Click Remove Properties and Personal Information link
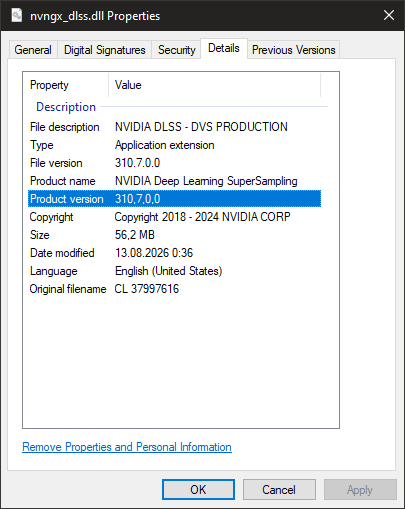405x509 pixels. tap(127, 447)
